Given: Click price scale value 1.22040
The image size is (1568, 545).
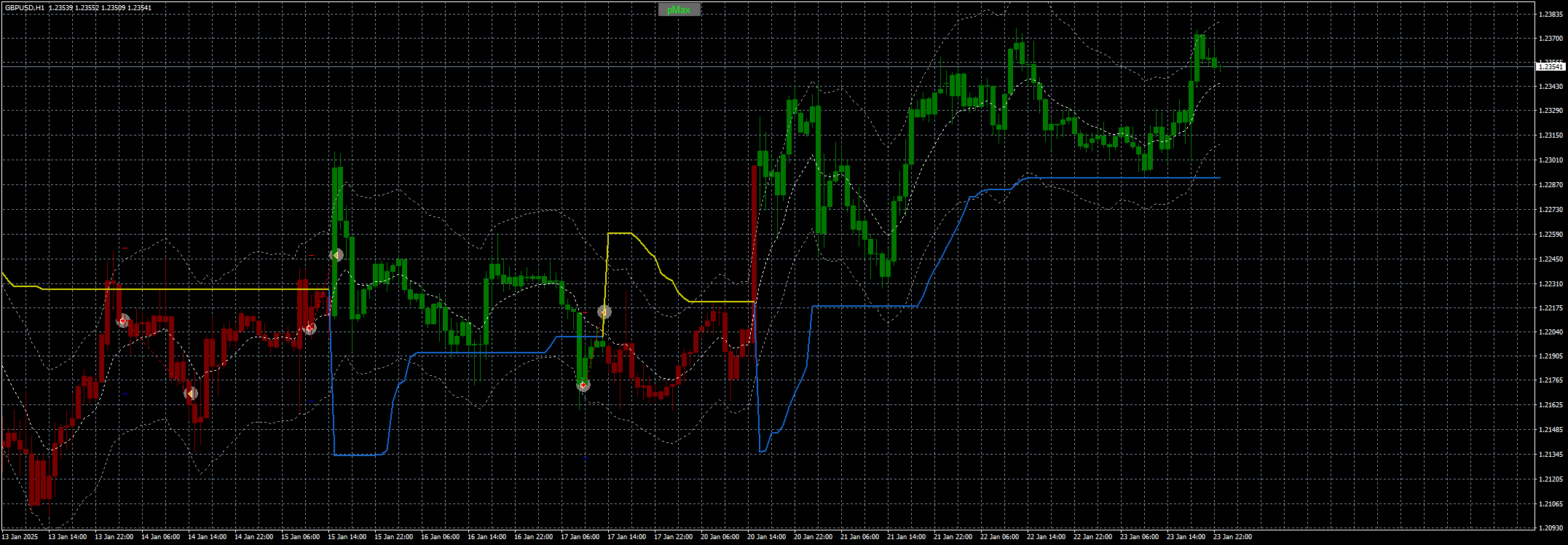Looking at the screenshot, I should coord(1550,332).
